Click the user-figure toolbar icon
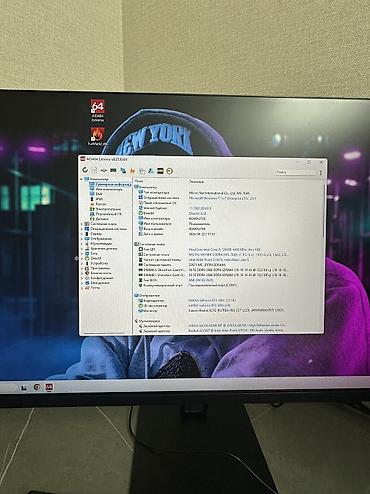Viewport: 370px width, 494px height. coord(151,171)
